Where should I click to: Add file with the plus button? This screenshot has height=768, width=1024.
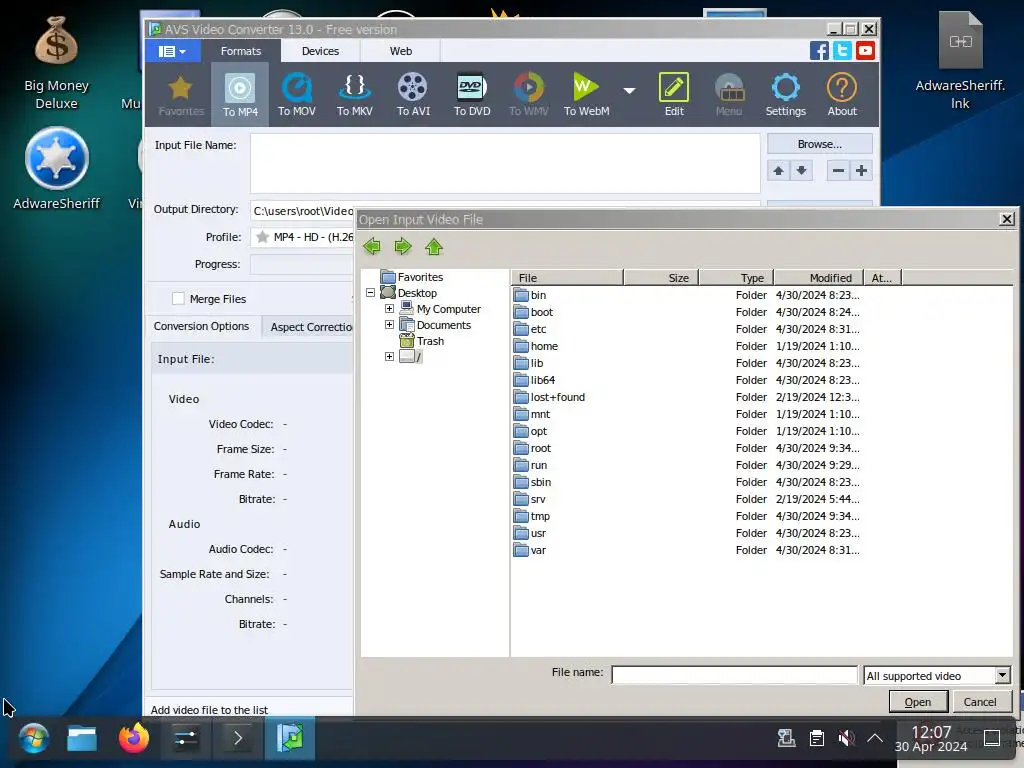[x=861, y=170]
